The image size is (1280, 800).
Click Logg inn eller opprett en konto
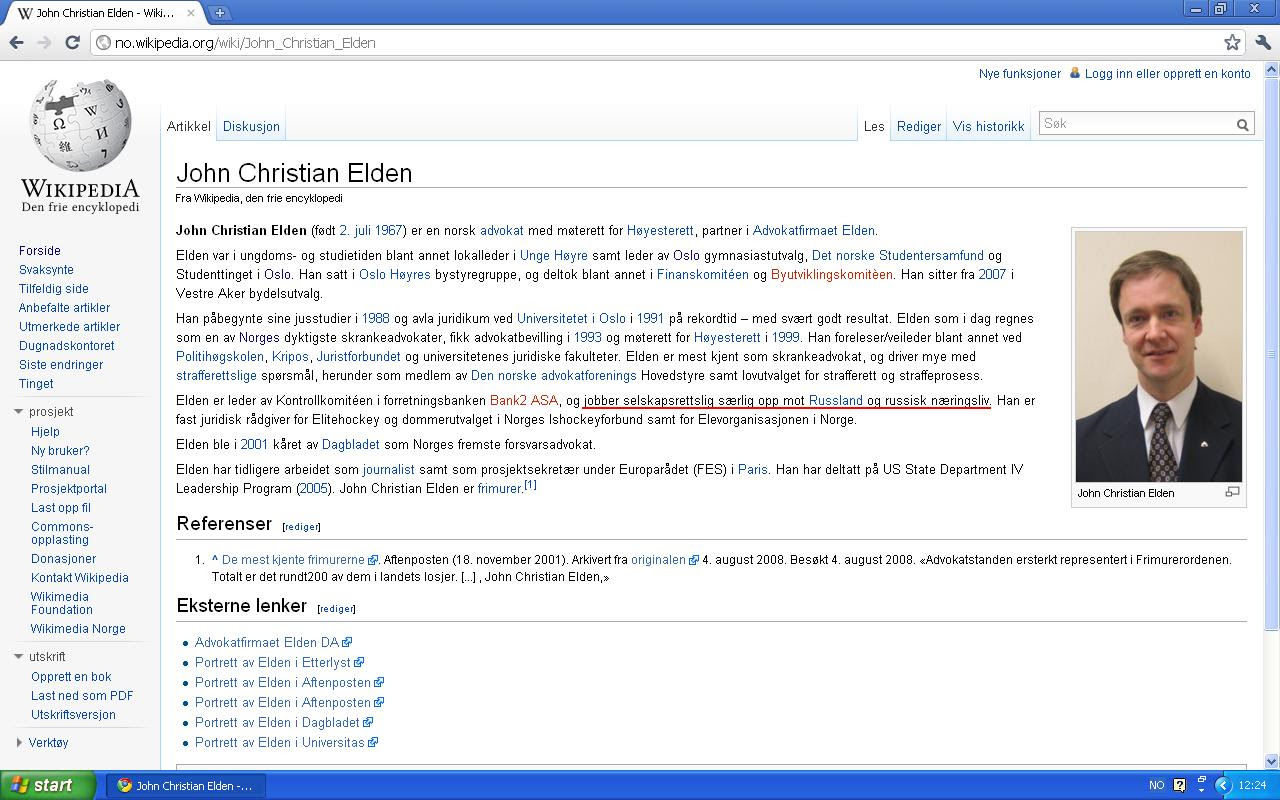coord(1168,74)
